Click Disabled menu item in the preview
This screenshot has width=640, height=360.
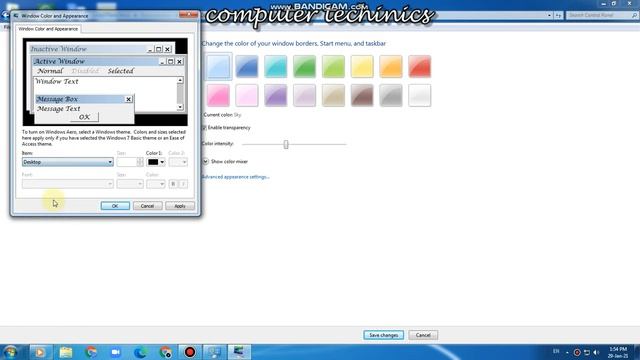85,71
